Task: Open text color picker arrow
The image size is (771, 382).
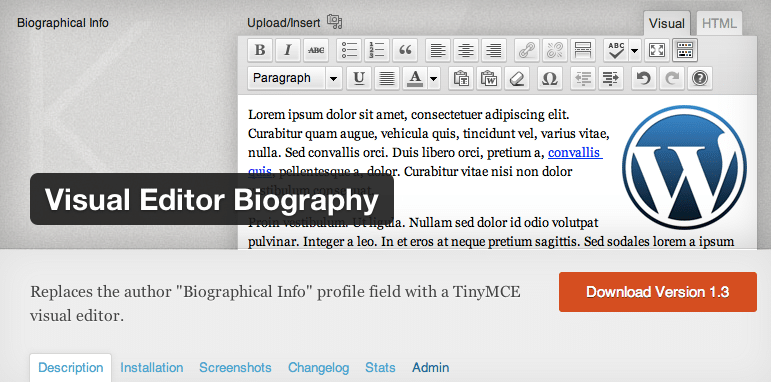Action: tap(434, 78)
